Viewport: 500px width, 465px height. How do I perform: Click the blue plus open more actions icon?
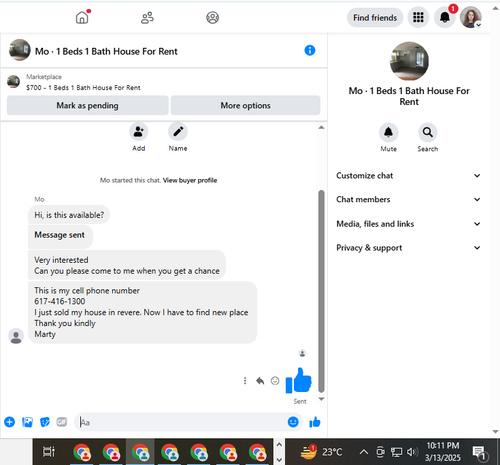pos(9,422)
